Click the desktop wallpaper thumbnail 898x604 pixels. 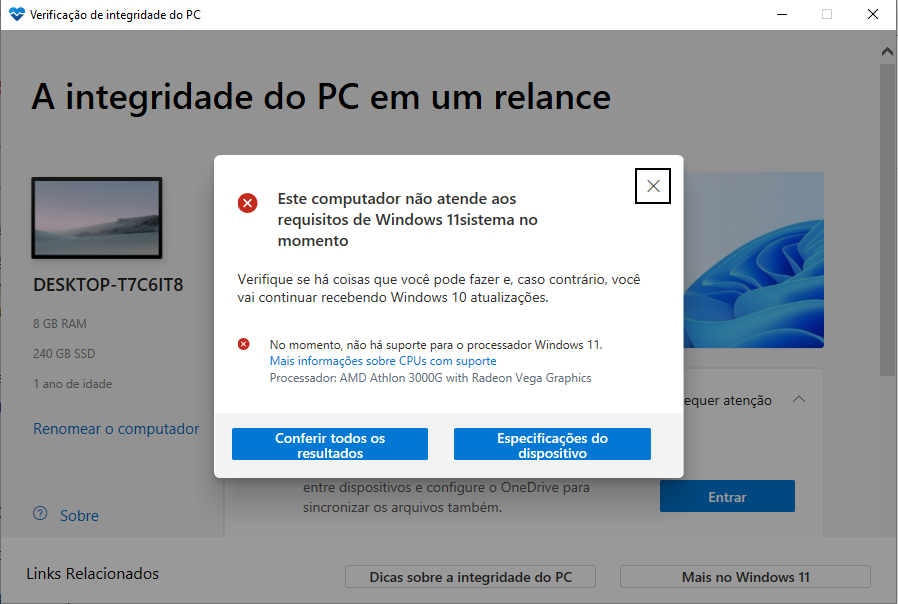97,218
